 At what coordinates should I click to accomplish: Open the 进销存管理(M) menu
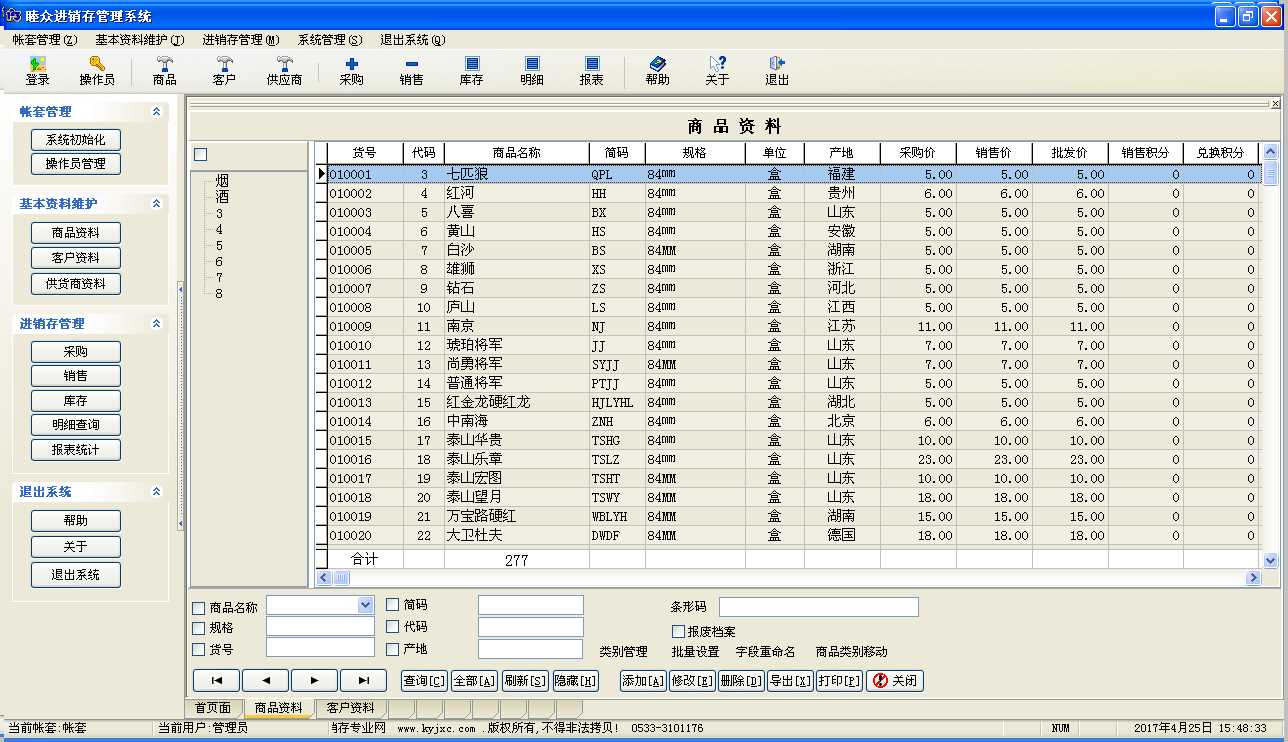pyautogui.click(x=241, y=40)
